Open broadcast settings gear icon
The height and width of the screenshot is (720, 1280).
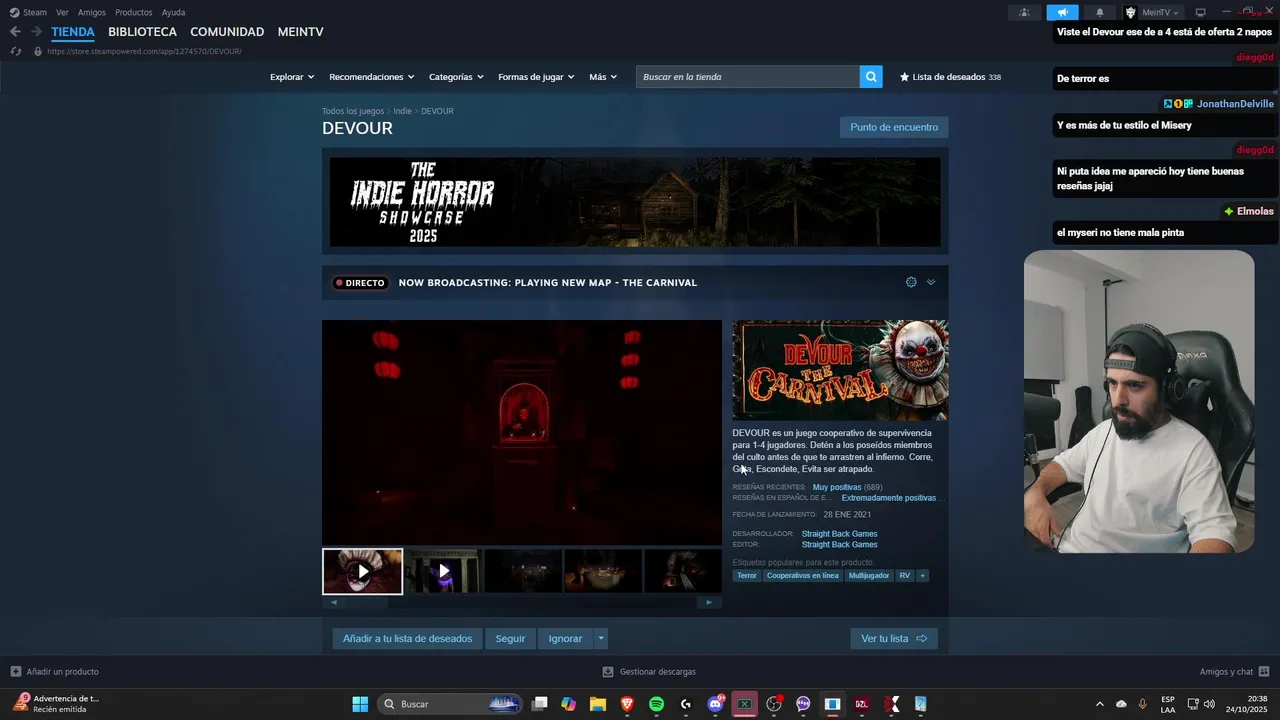point(911,282)
